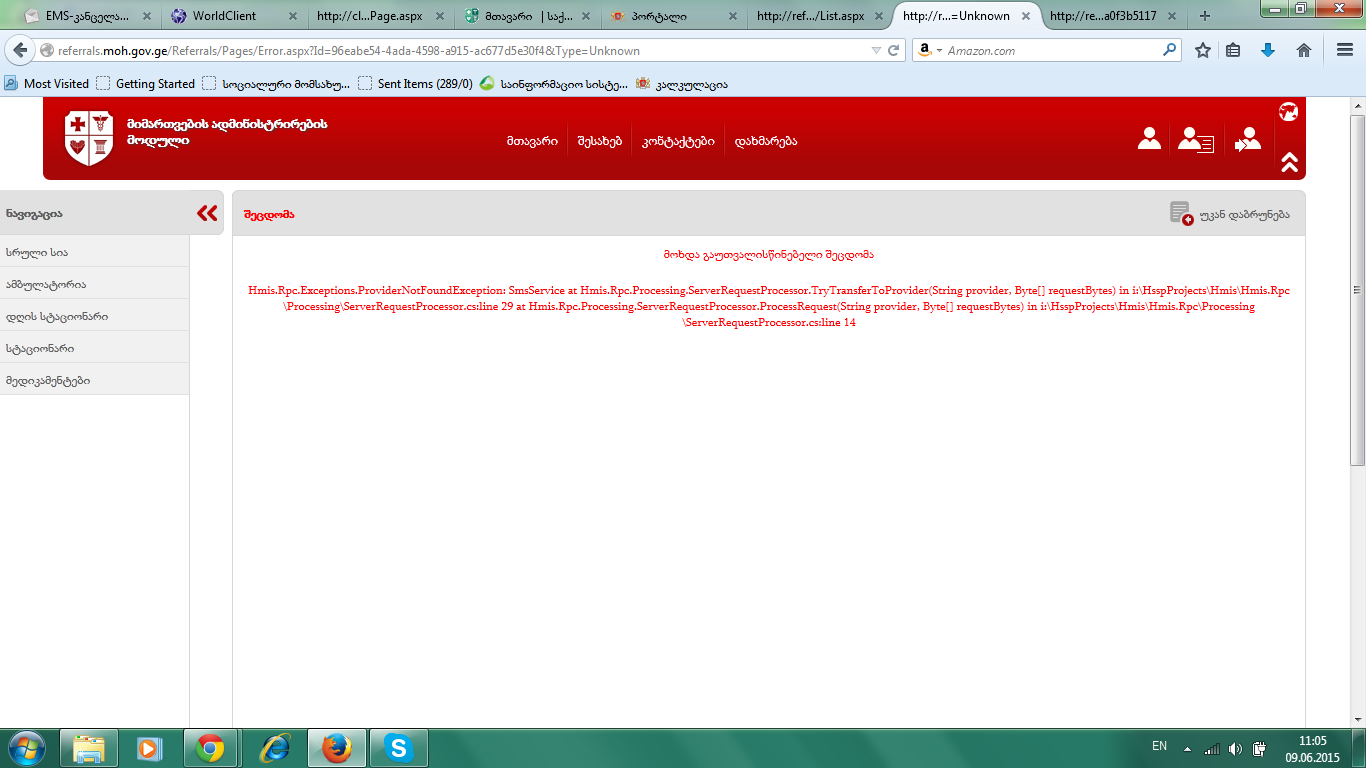Image resolution: width=1366 pixels, height=768 pixels.
Task: Click the უკან დაბრუნება back link
Action: coord(1244,214)
